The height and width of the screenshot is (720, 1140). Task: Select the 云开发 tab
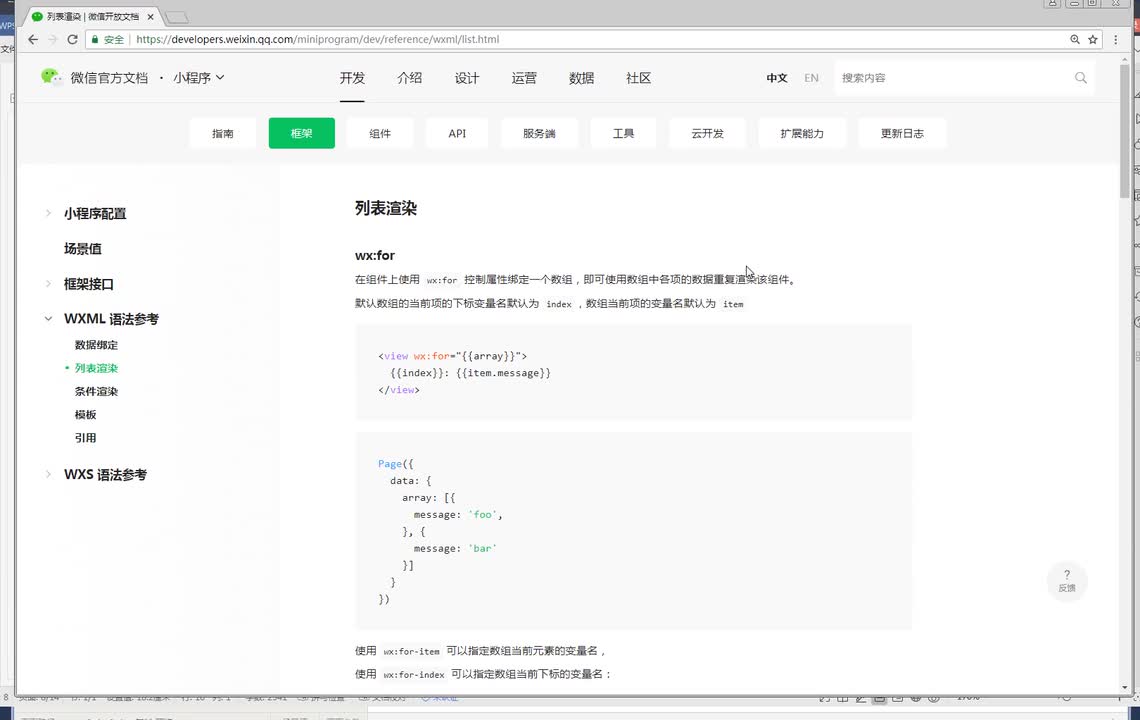707,133
